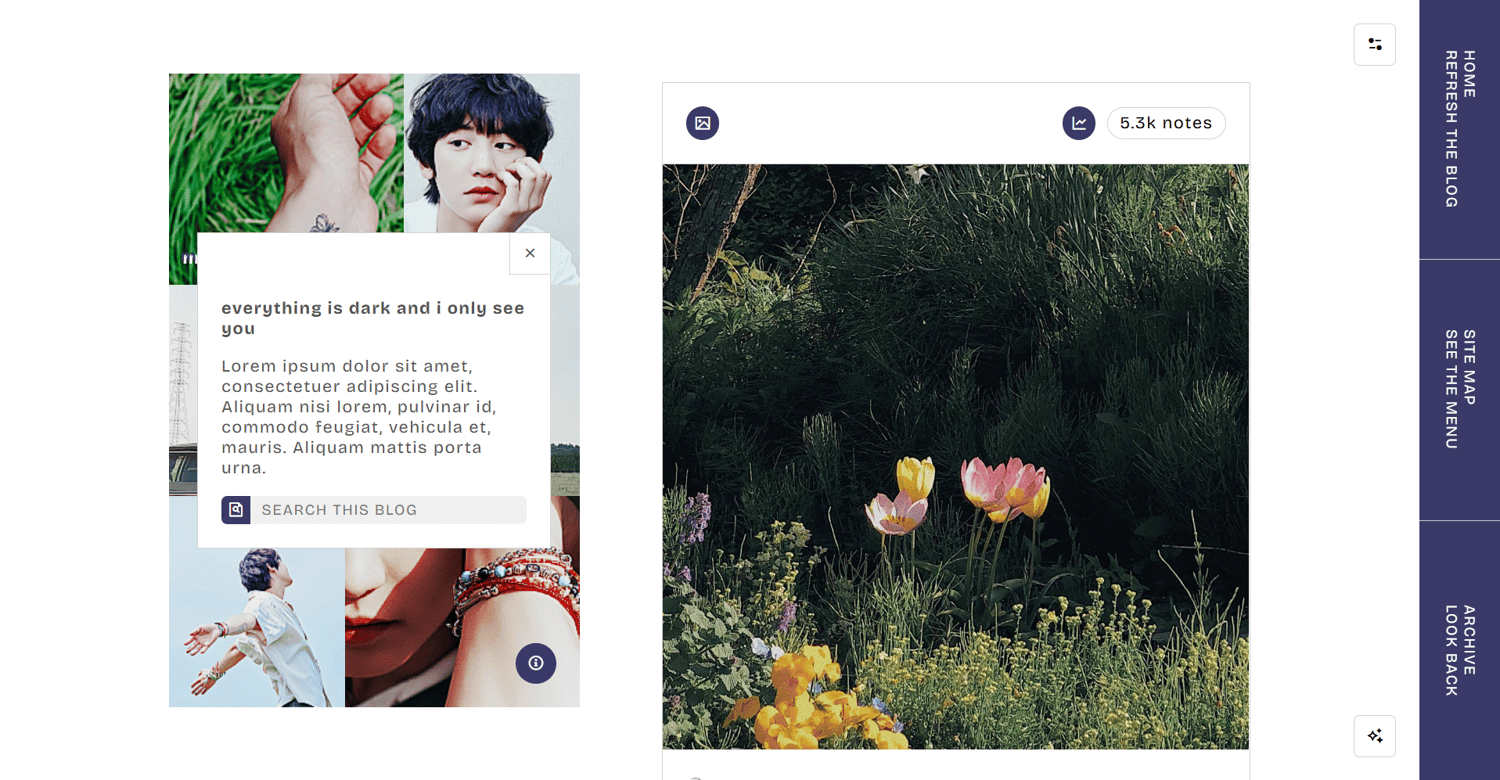Click the portrait photo in sidebar collage
The width and height of the screenshot is (1500, 780).
(x=491, y=152)
